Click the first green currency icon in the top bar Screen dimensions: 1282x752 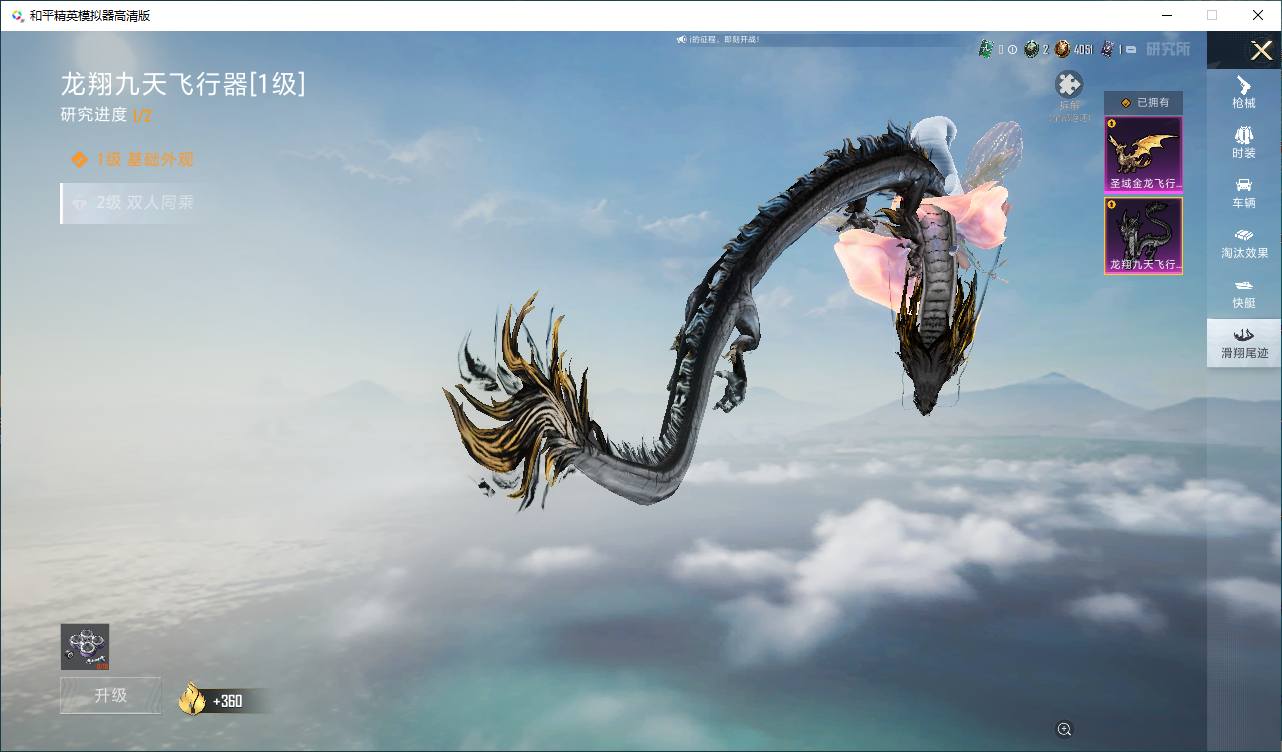[985, 49]
